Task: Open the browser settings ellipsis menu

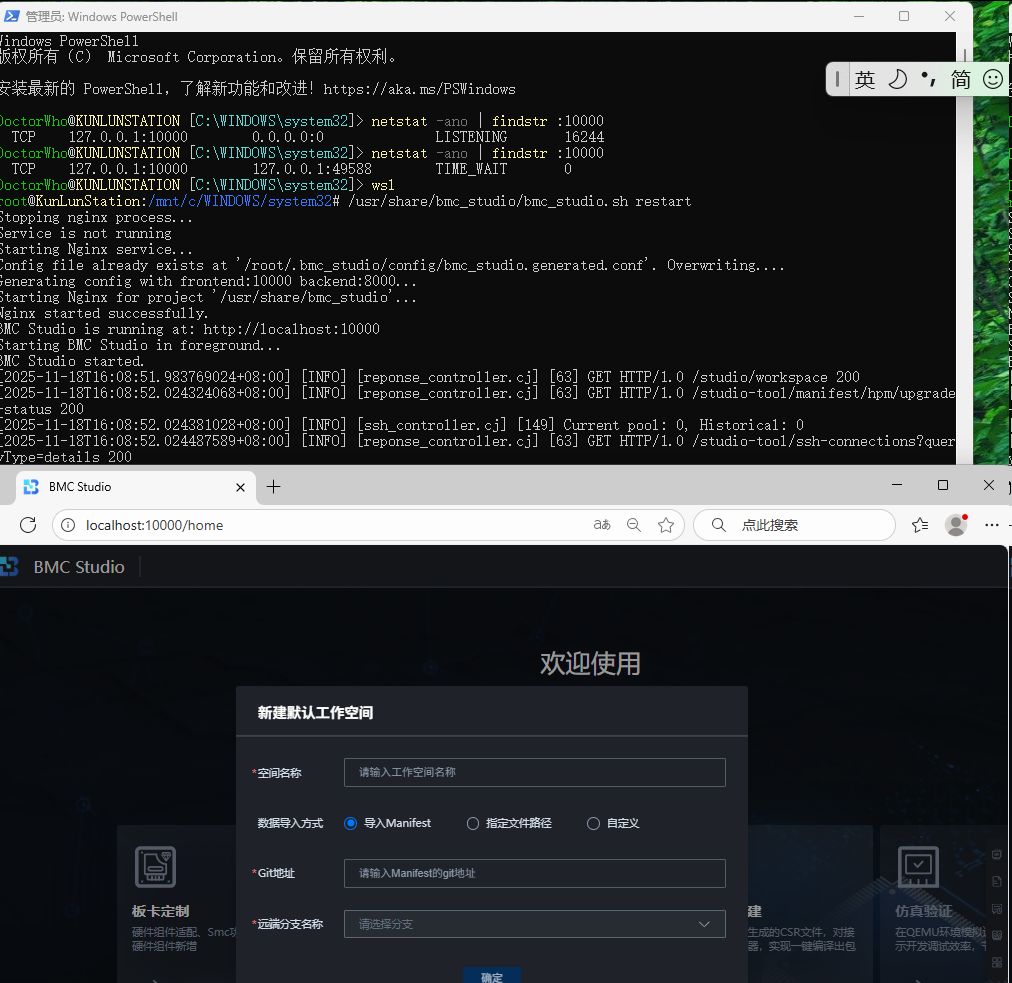Action: (991, 525)
